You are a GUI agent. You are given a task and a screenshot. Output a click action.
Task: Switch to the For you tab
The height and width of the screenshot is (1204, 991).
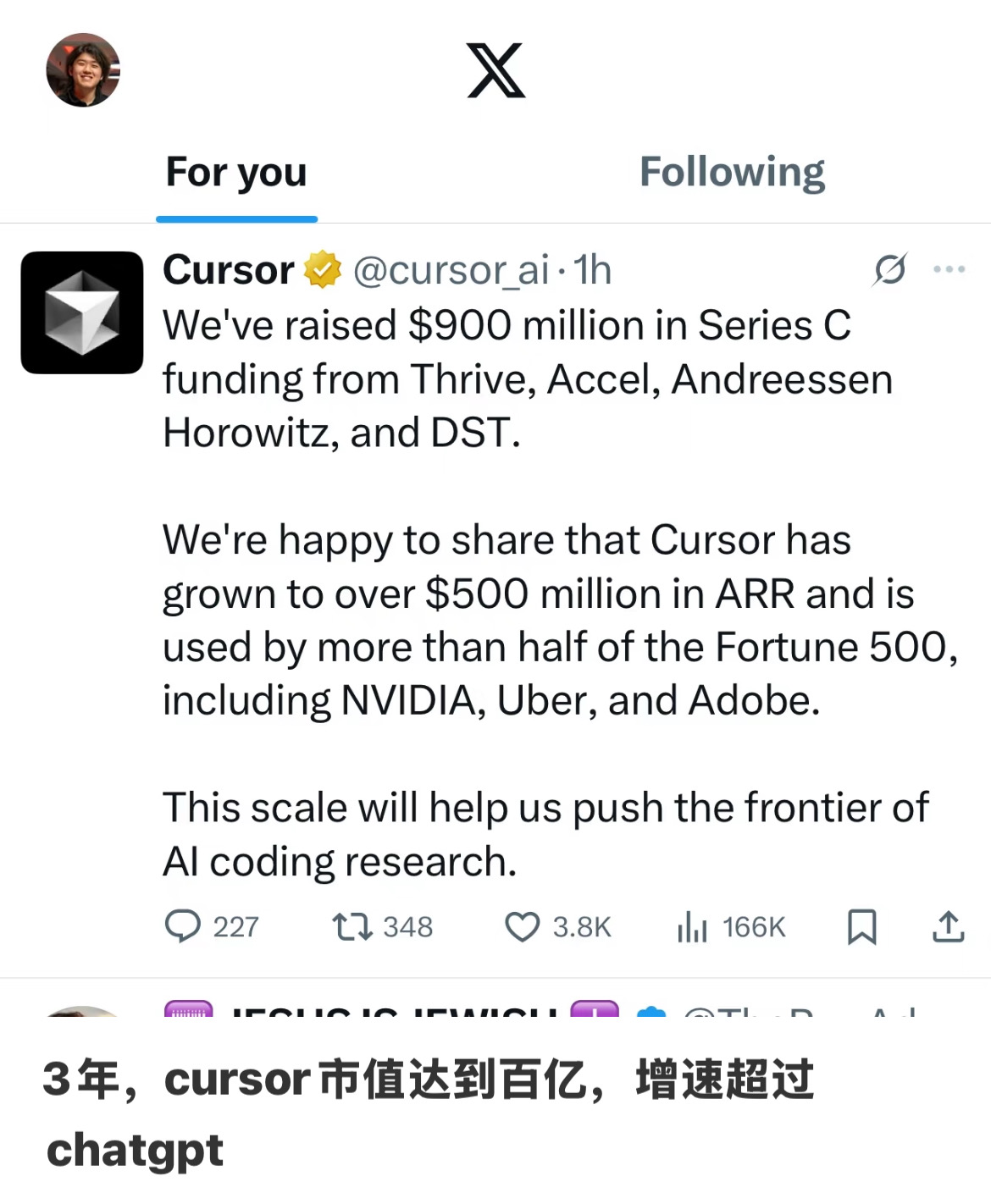(x=236, y=173)
